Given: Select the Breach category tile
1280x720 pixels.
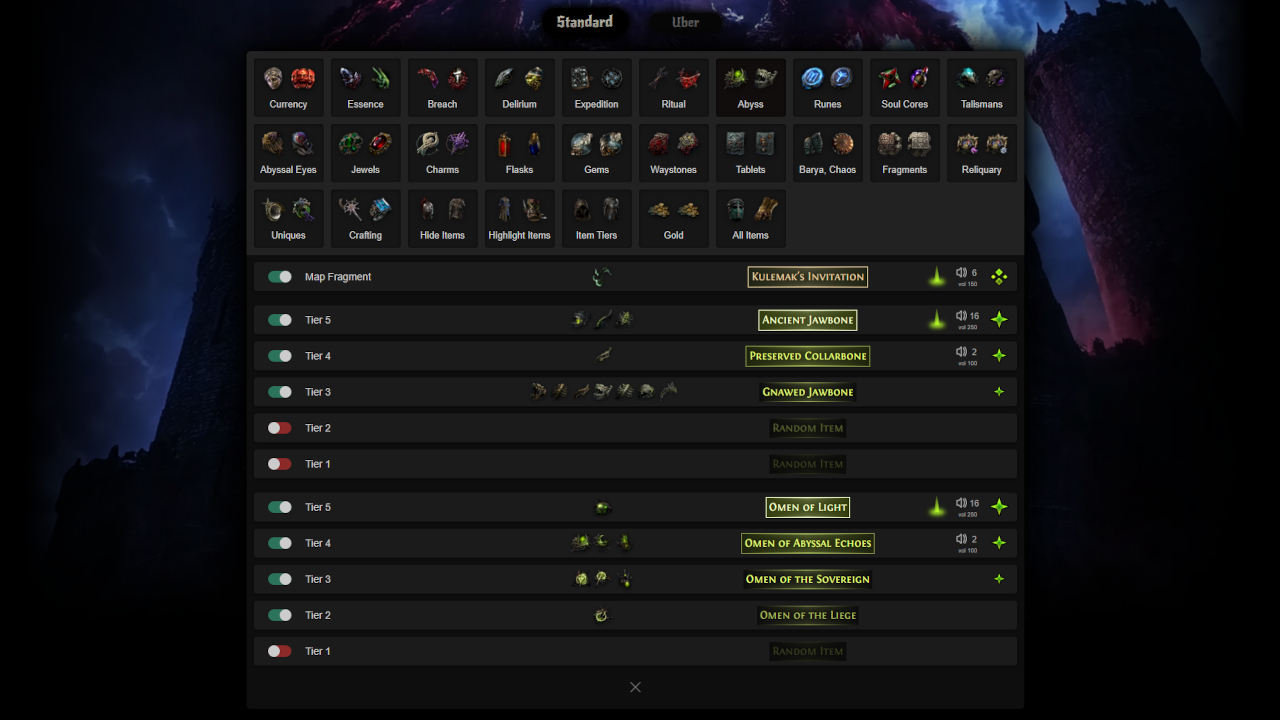Looking at the screenshot, I should [442, 87].
